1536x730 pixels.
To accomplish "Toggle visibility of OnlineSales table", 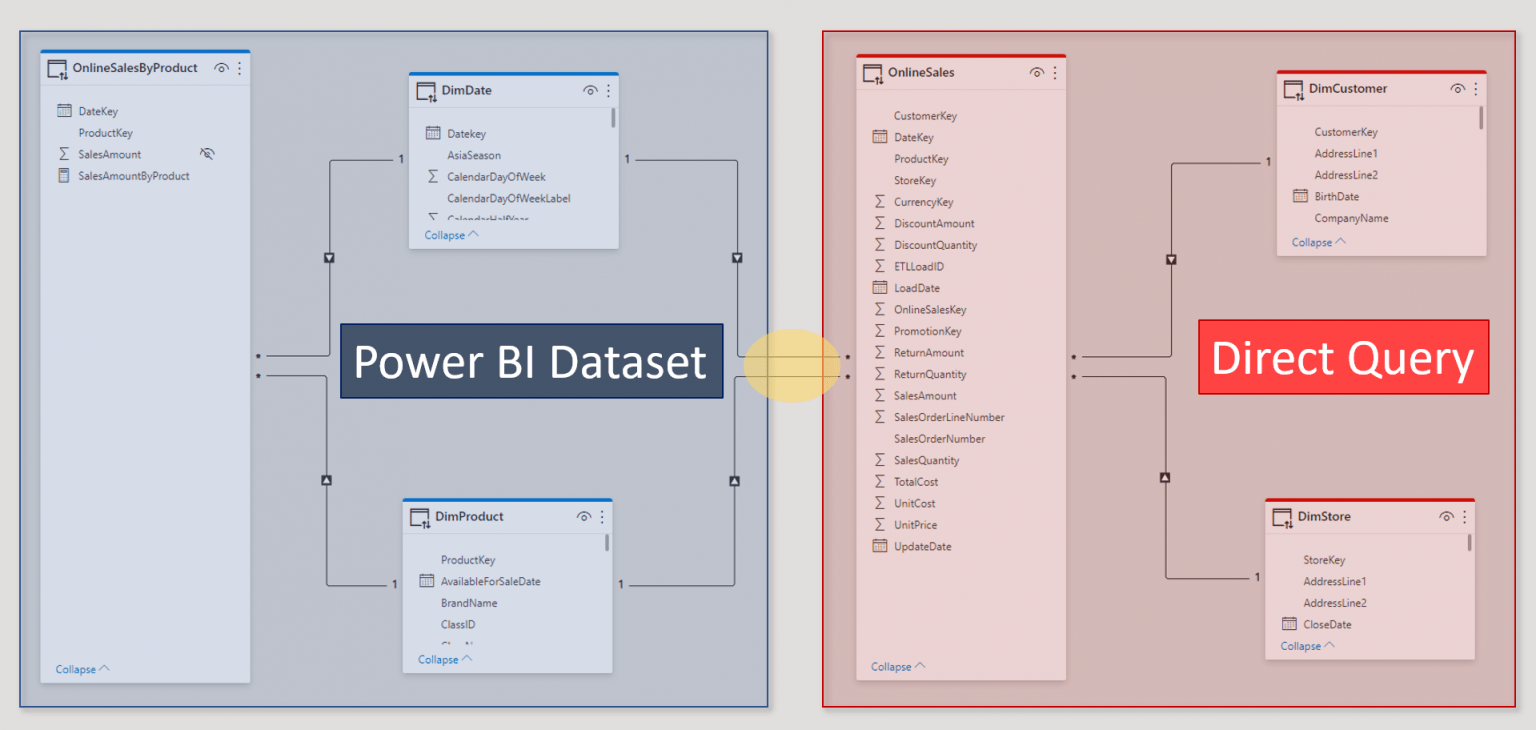I will click(1037, 72).
